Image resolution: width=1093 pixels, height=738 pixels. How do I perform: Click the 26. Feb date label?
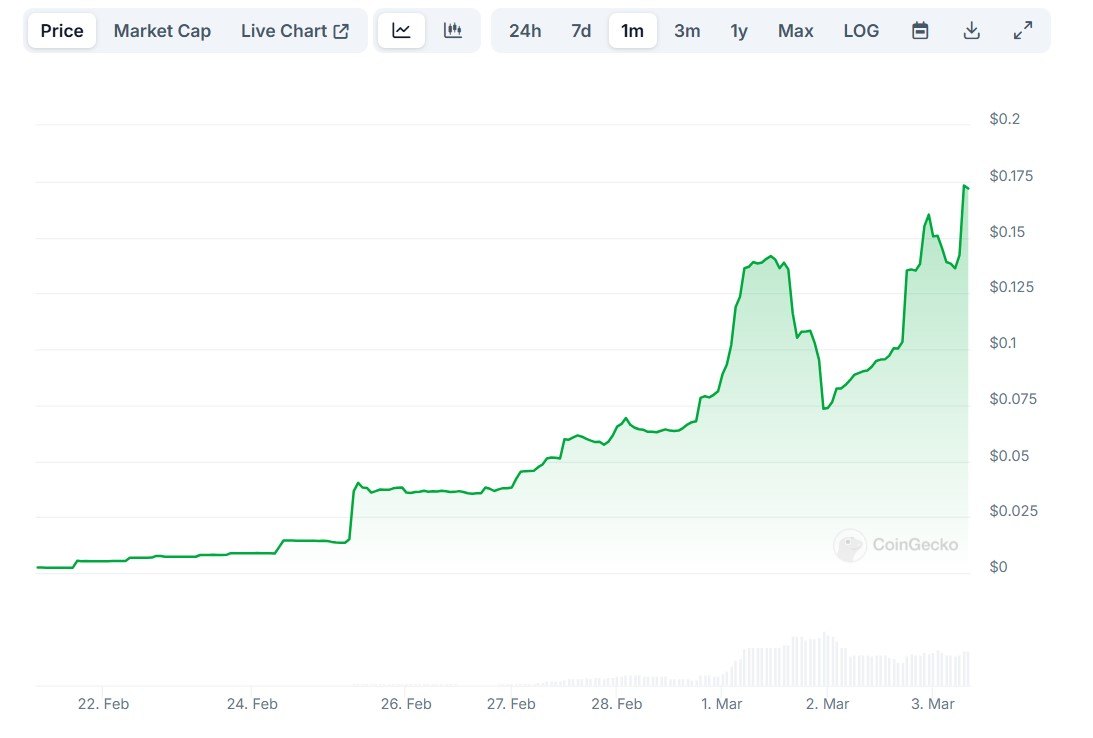point(406,704)
